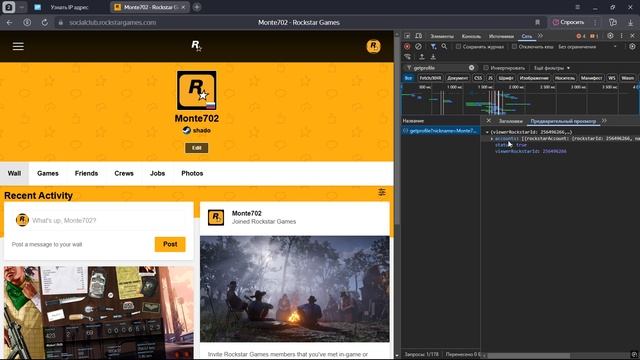640x360 pixels.
Task: Open the More filters dropdown
Action: pos(552,68)
